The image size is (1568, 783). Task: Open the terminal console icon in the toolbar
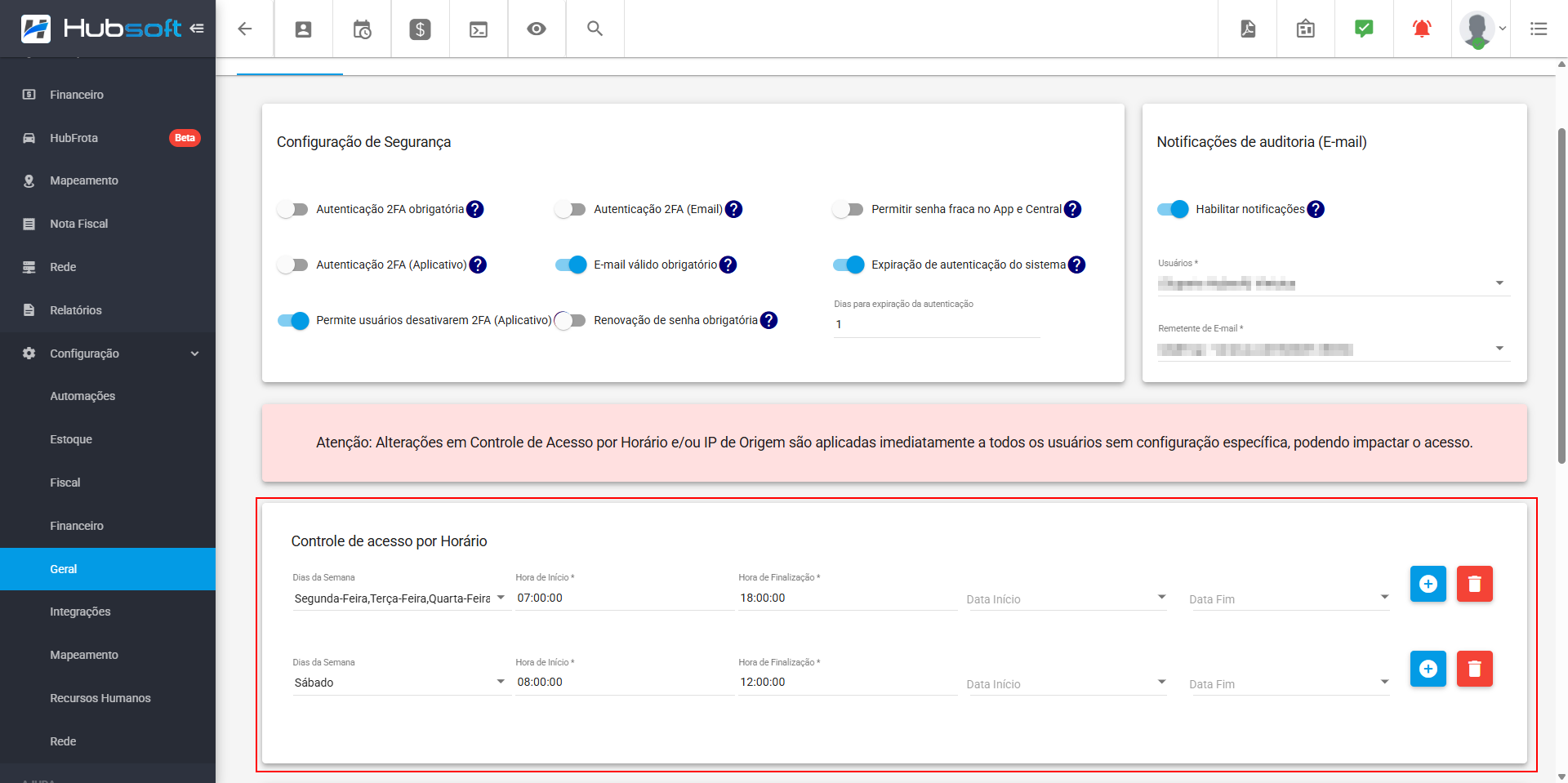479,29
